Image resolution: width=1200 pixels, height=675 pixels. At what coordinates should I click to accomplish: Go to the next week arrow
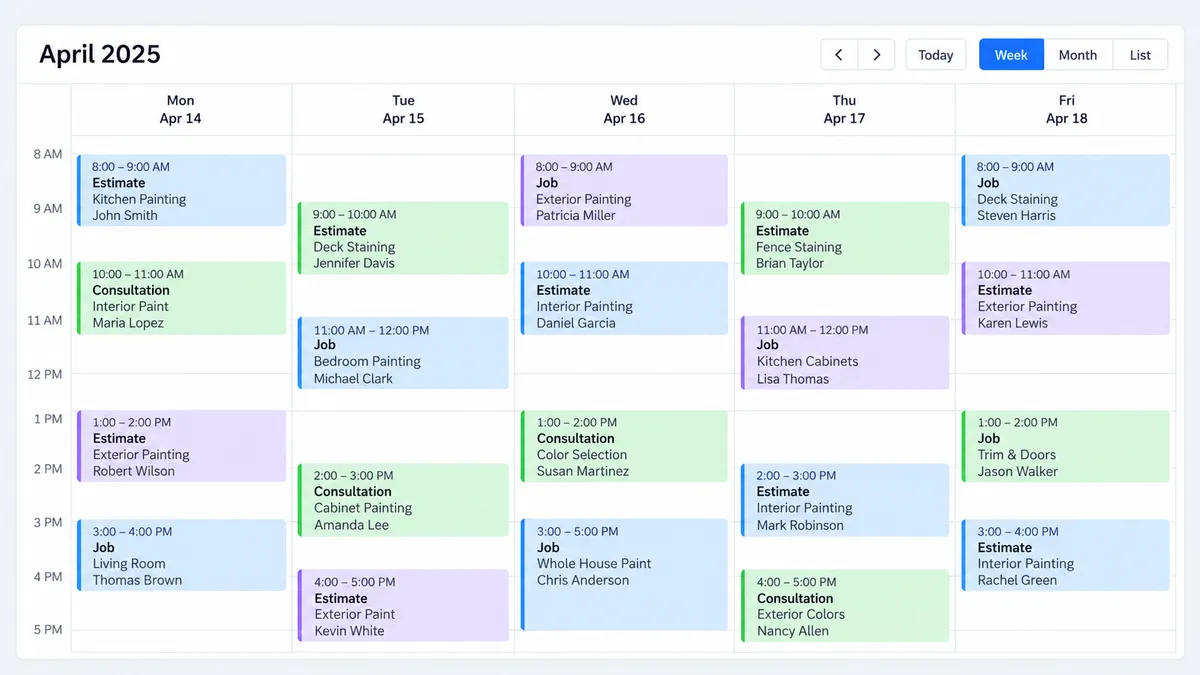[x=877, y=55]
